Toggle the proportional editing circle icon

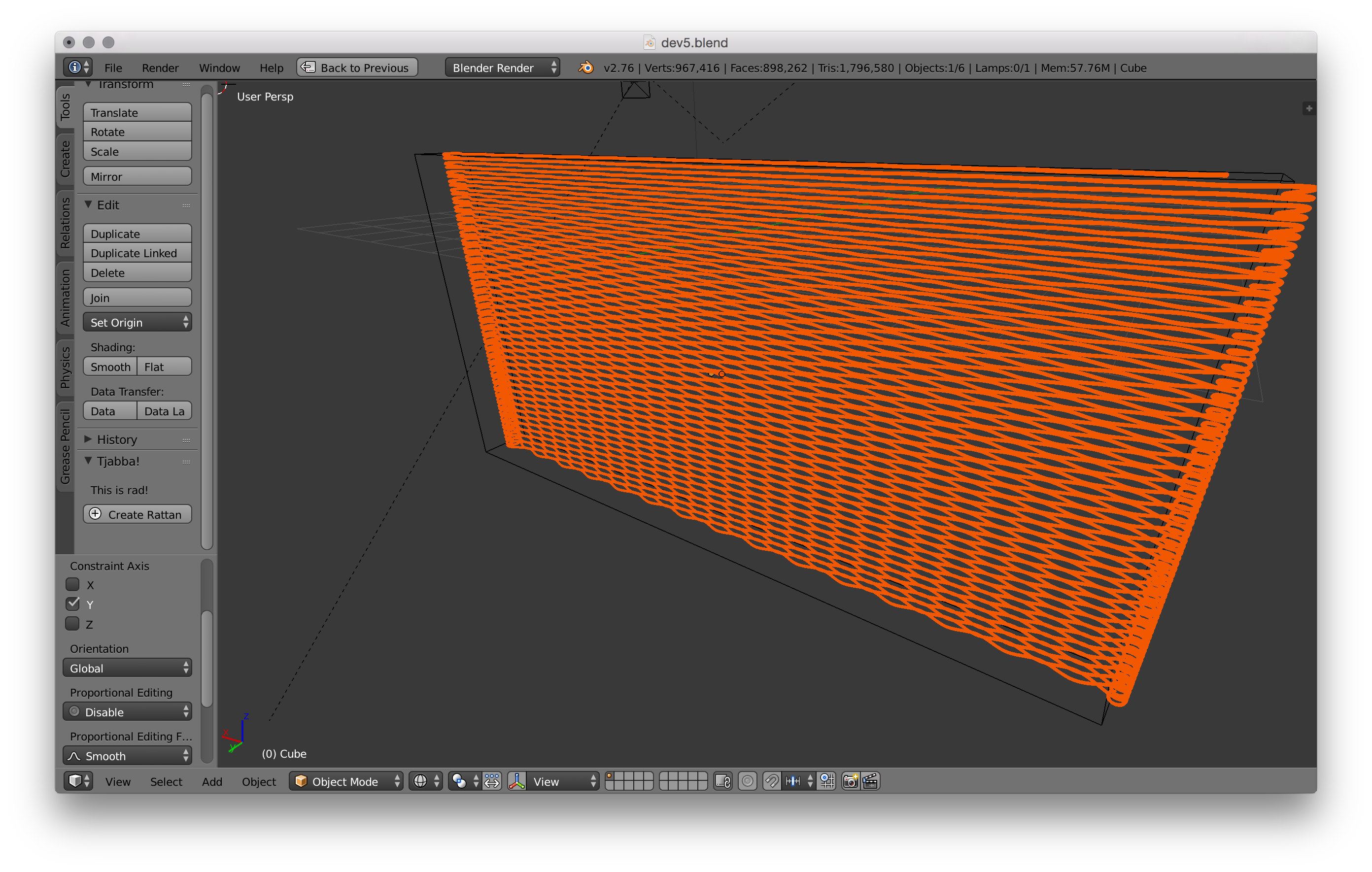(x=748, y=781)
